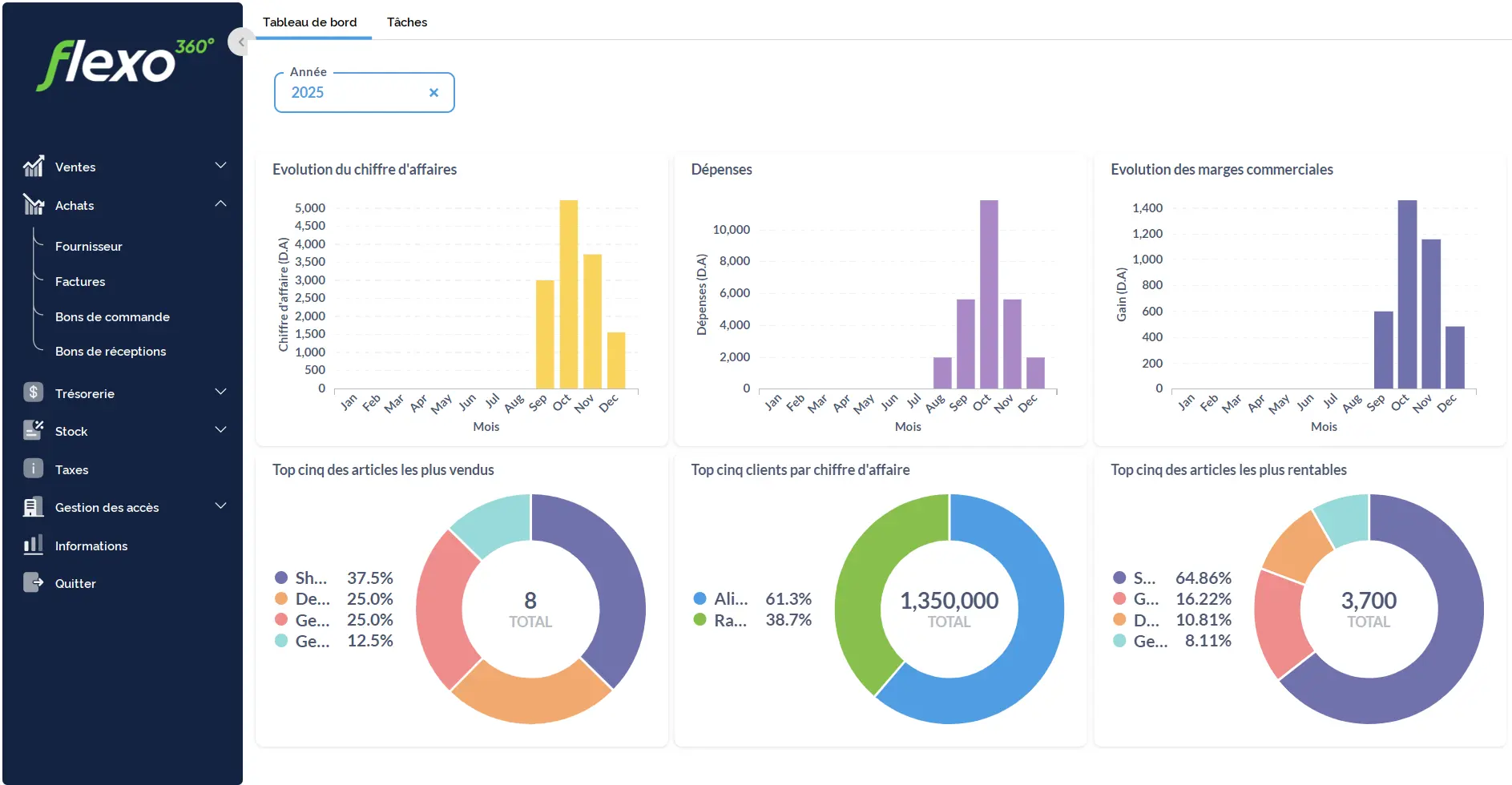Viewport: 1512px width, 785px height.
Task: Switch to the Tâches tab
Action: coord(407,22)
